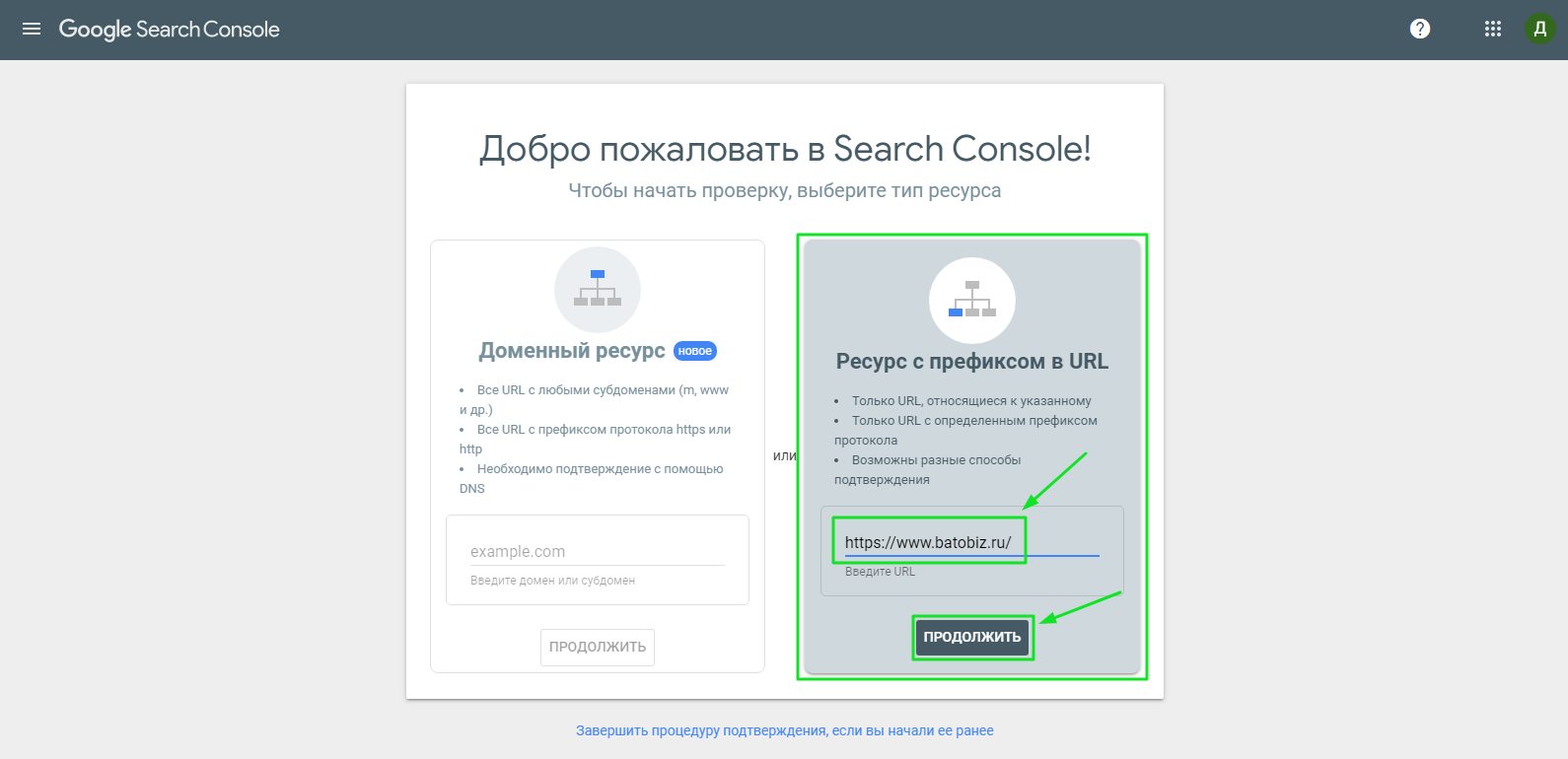Open the account avatar Д
The height and width of the screenshot is (759, 1568).
click(x=1539, y=30)
